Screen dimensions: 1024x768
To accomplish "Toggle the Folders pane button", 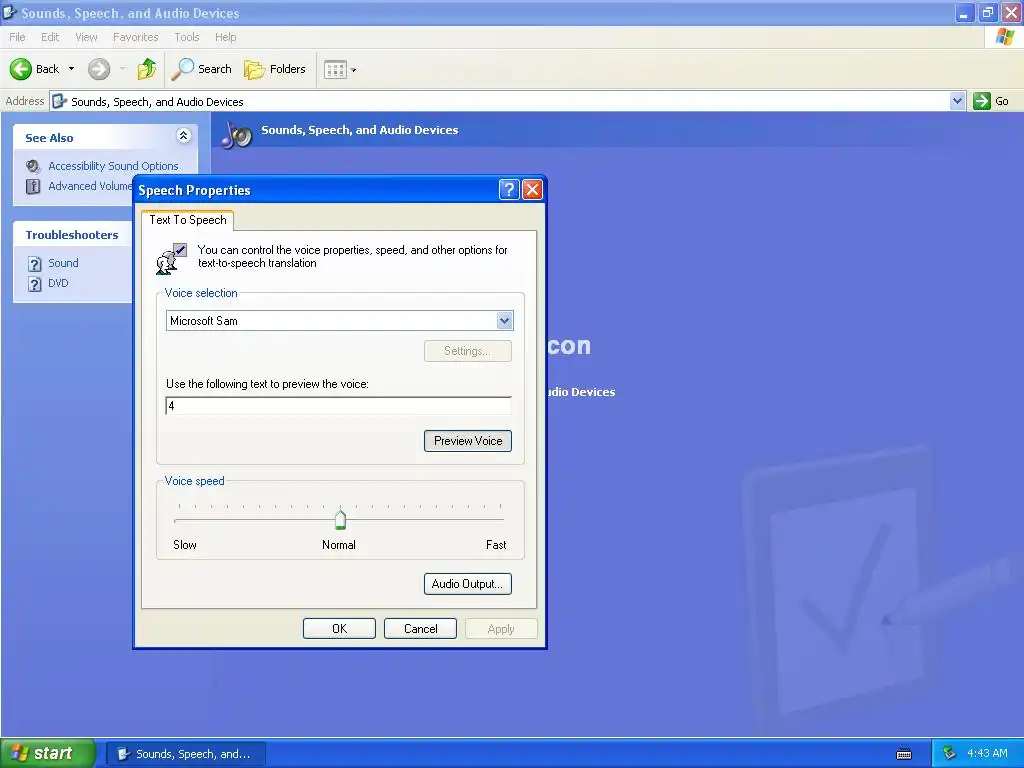I will (275, 69).
